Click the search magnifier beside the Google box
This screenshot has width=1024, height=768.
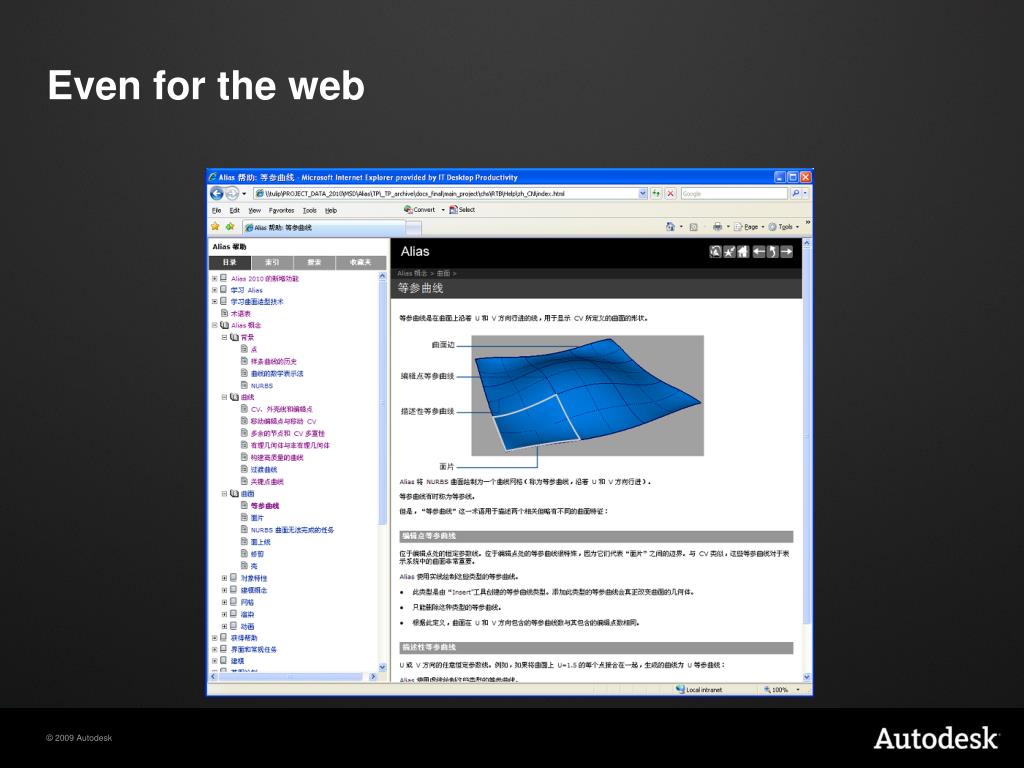(795, 193)
